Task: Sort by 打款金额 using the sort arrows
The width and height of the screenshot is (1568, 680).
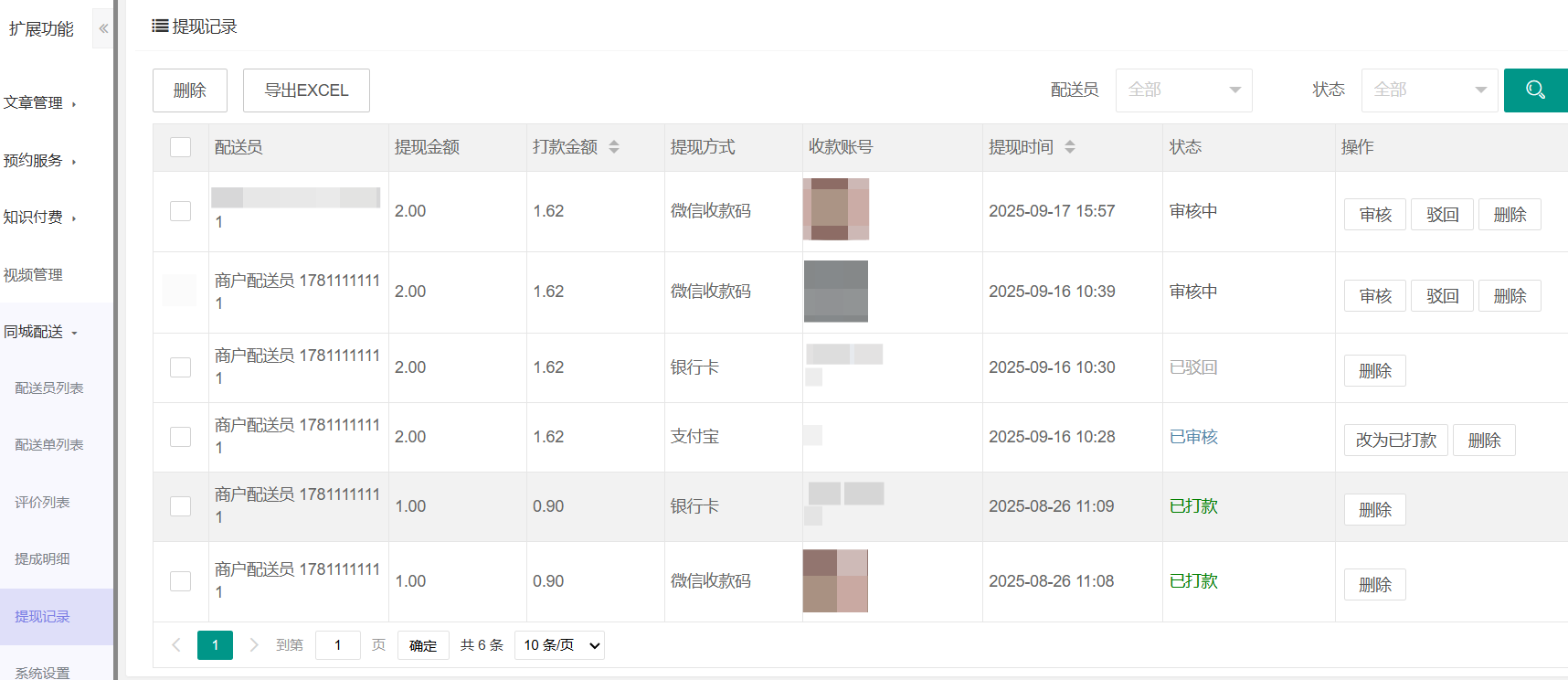Action: (x=614, y=147)
